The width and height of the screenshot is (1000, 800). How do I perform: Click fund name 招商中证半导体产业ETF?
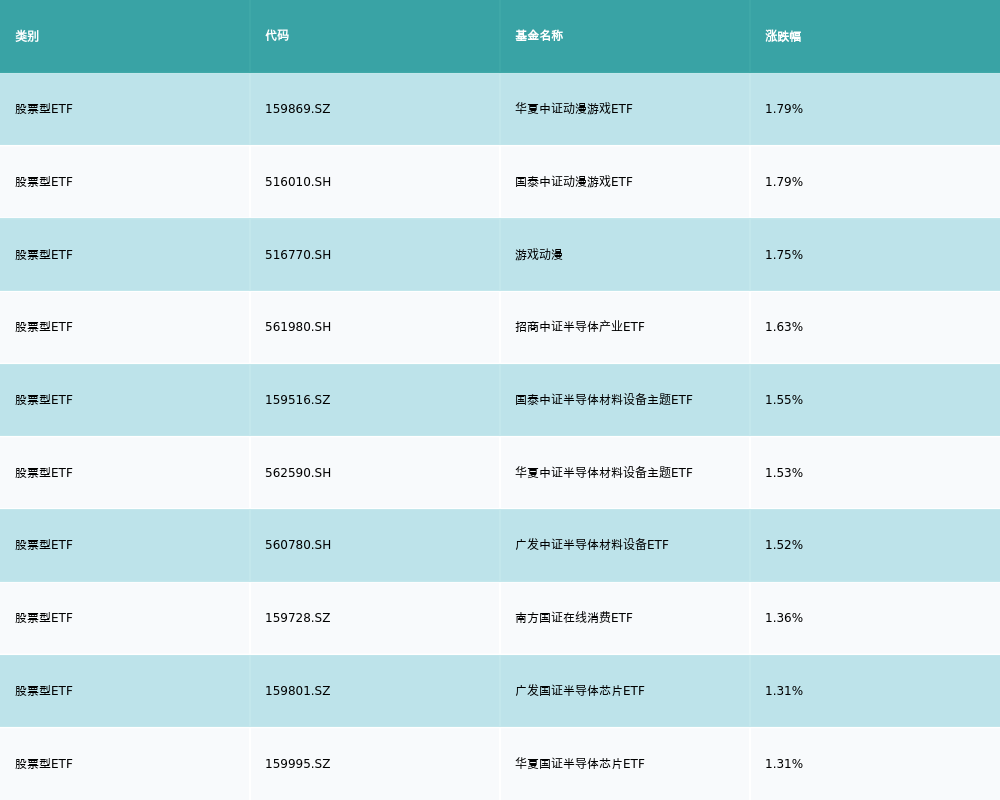580,327
